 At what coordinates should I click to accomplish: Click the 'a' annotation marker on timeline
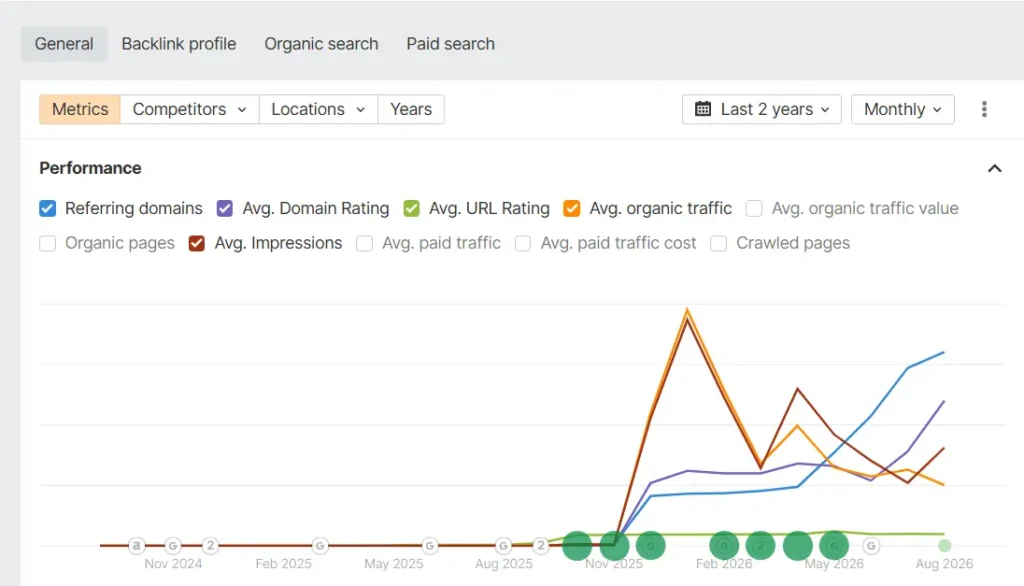[x=136, y=545]
